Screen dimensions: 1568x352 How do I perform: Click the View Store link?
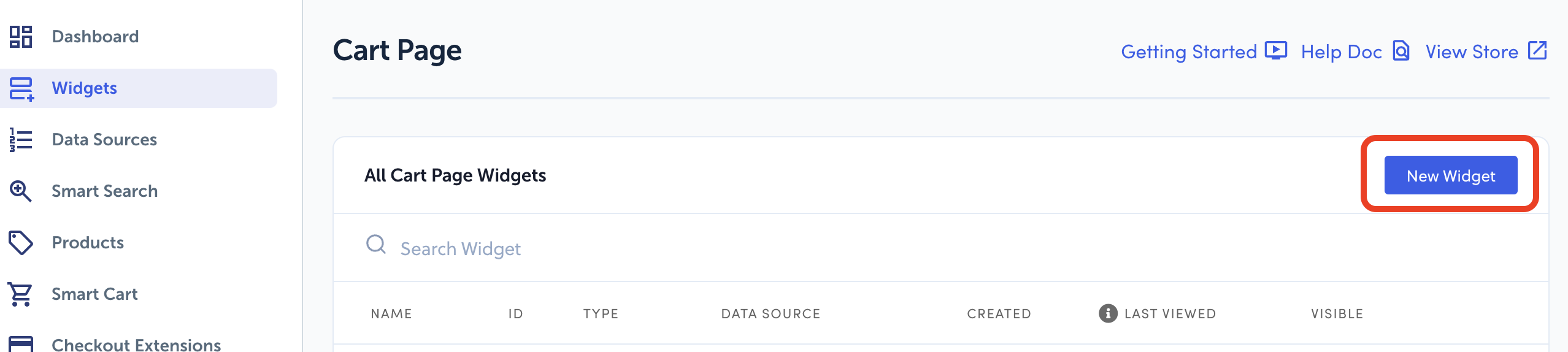pos(1485,52)
